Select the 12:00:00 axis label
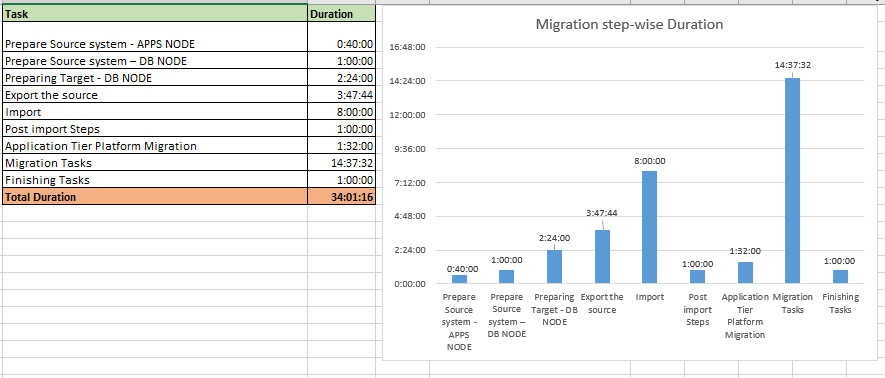 pos(407,115)
